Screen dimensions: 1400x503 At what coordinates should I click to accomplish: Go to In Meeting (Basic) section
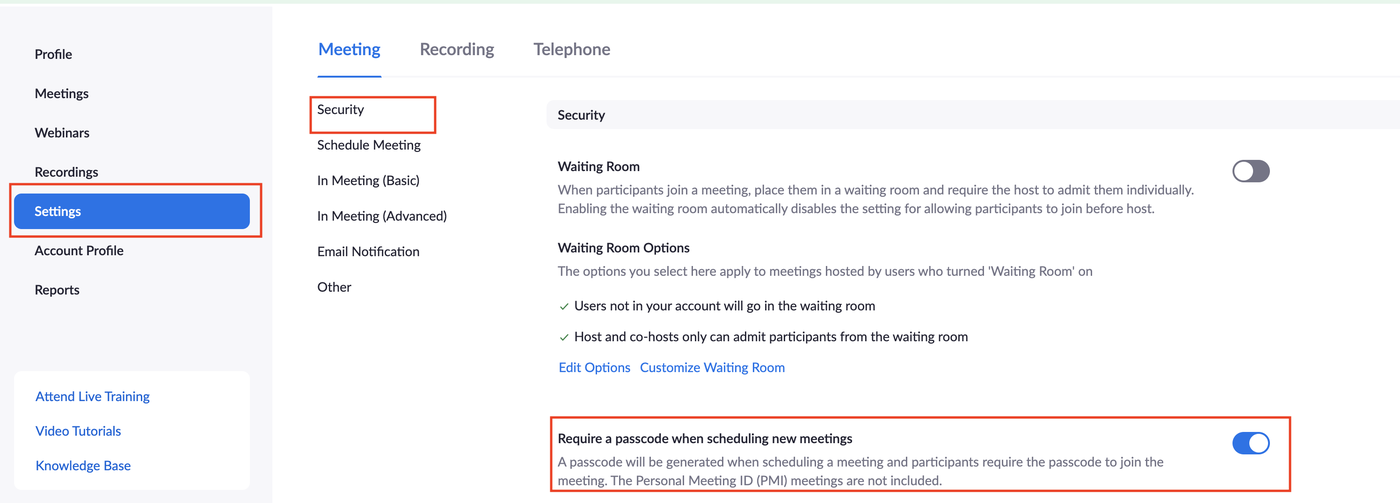point(368,181)
